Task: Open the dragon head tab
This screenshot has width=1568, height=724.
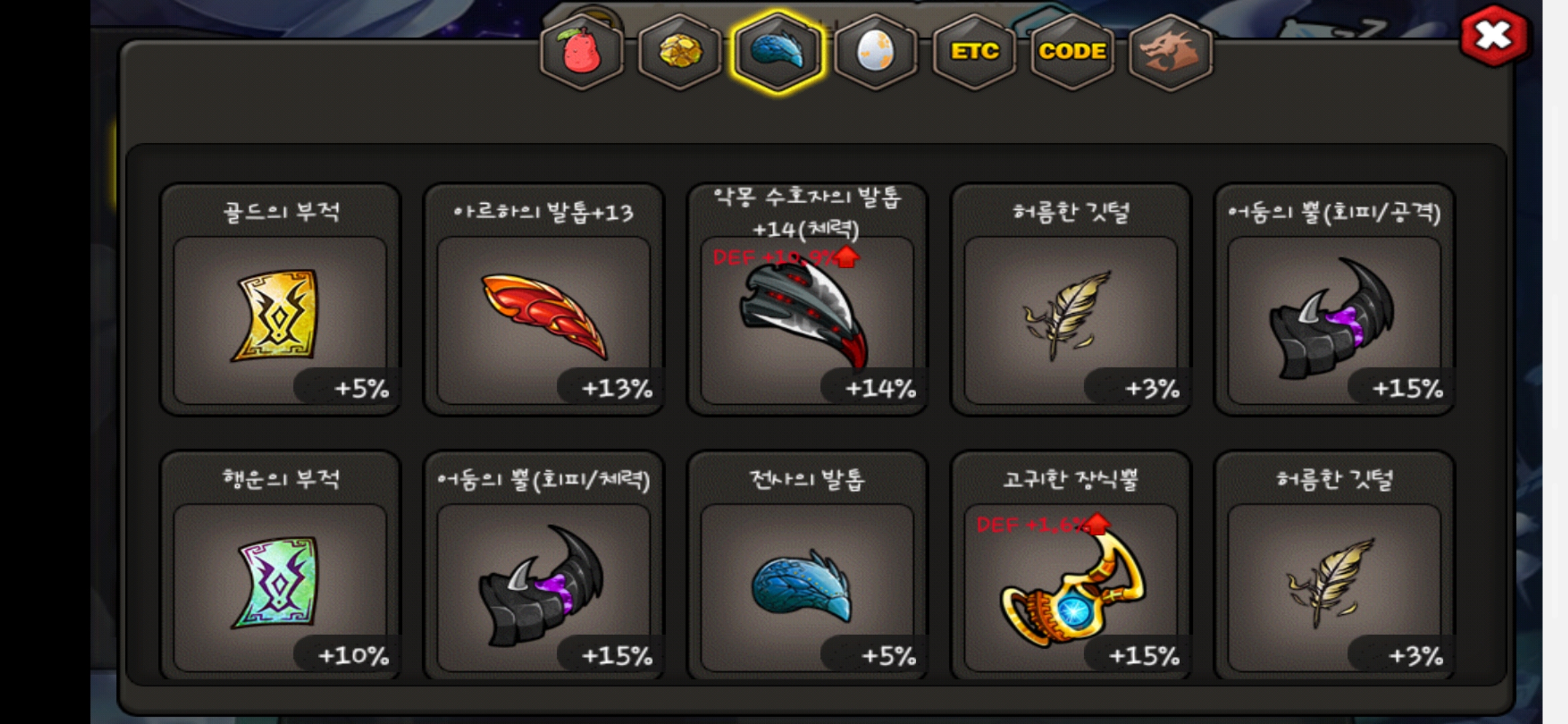Action: click(1171, 52)
